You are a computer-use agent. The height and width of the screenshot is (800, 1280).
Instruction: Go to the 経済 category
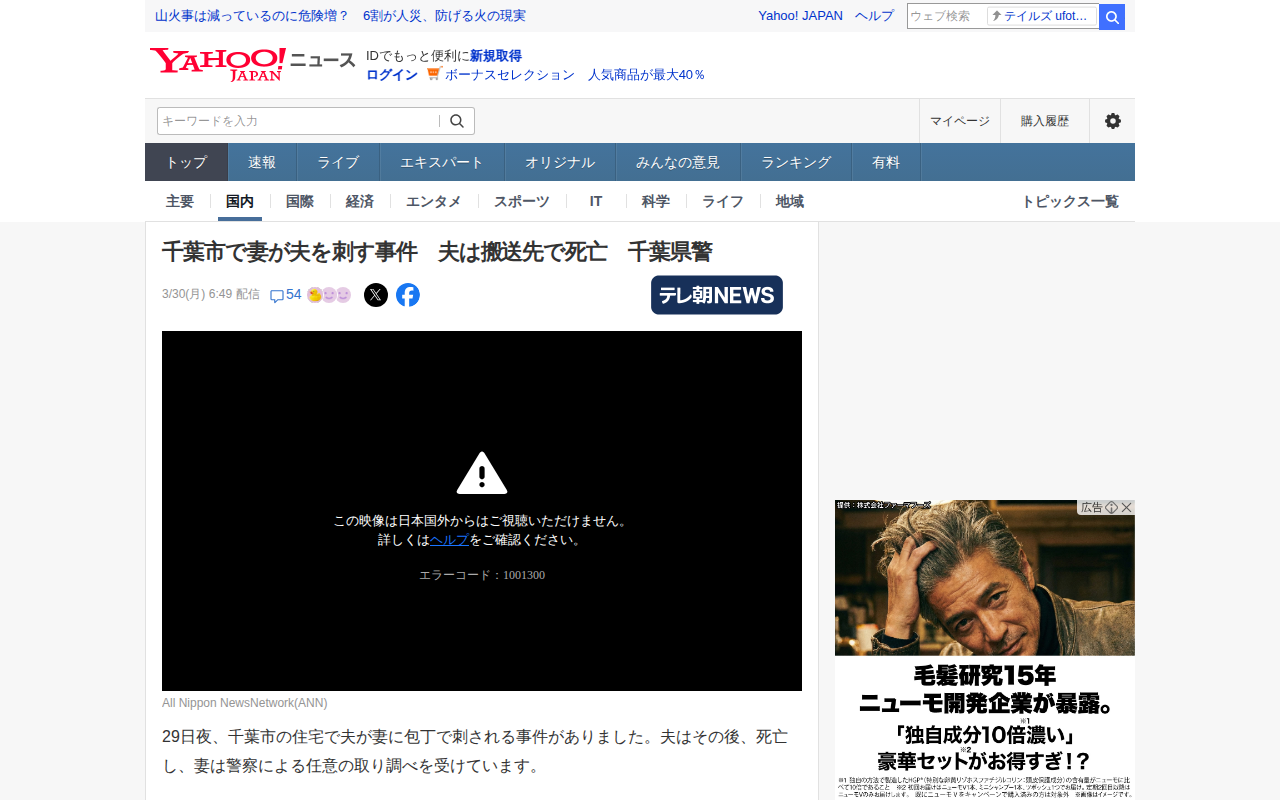point(360,201)
